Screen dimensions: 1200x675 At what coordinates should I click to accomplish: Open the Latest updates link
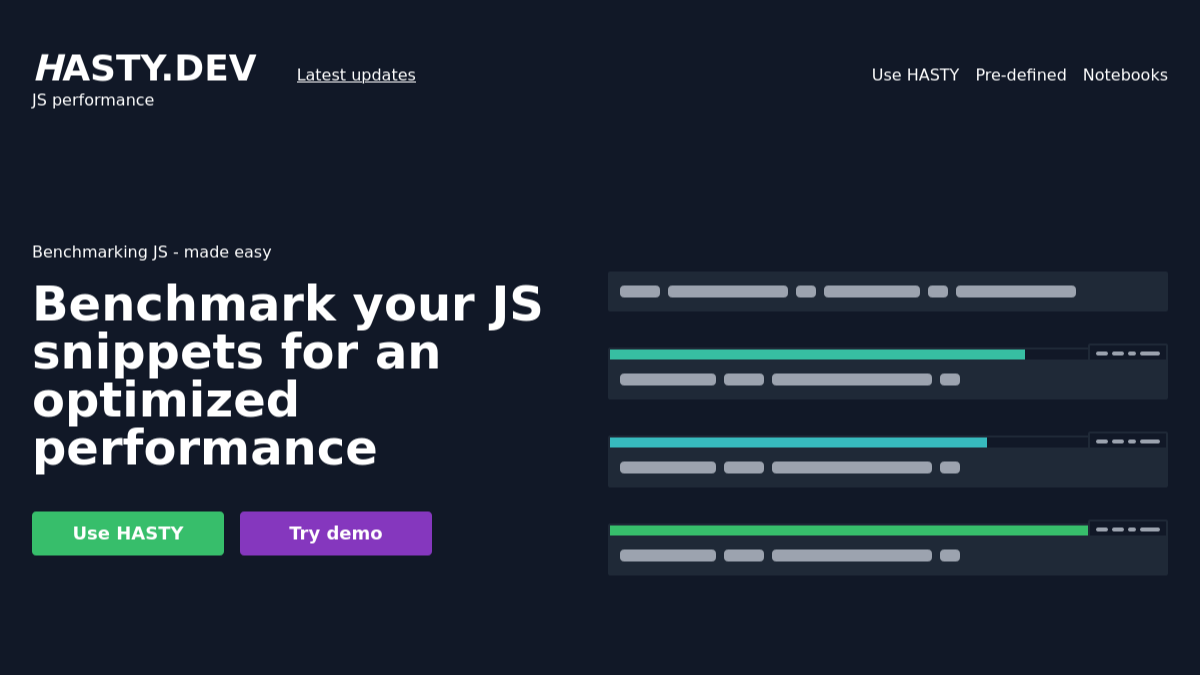[356, 75]
